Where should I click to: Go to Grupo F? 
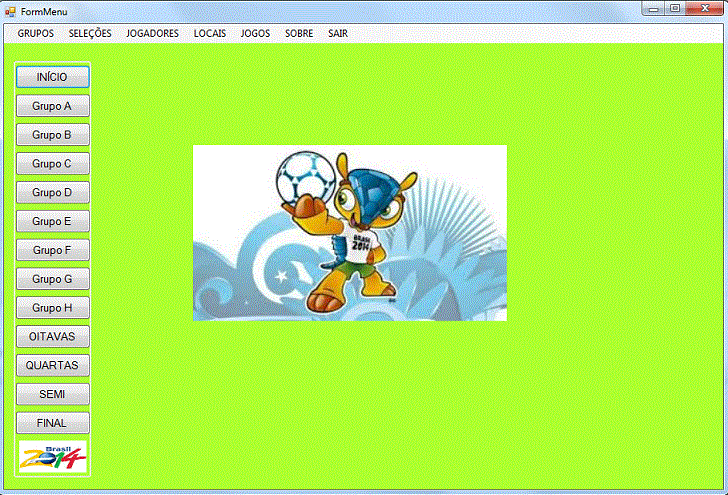coord(52,250)
